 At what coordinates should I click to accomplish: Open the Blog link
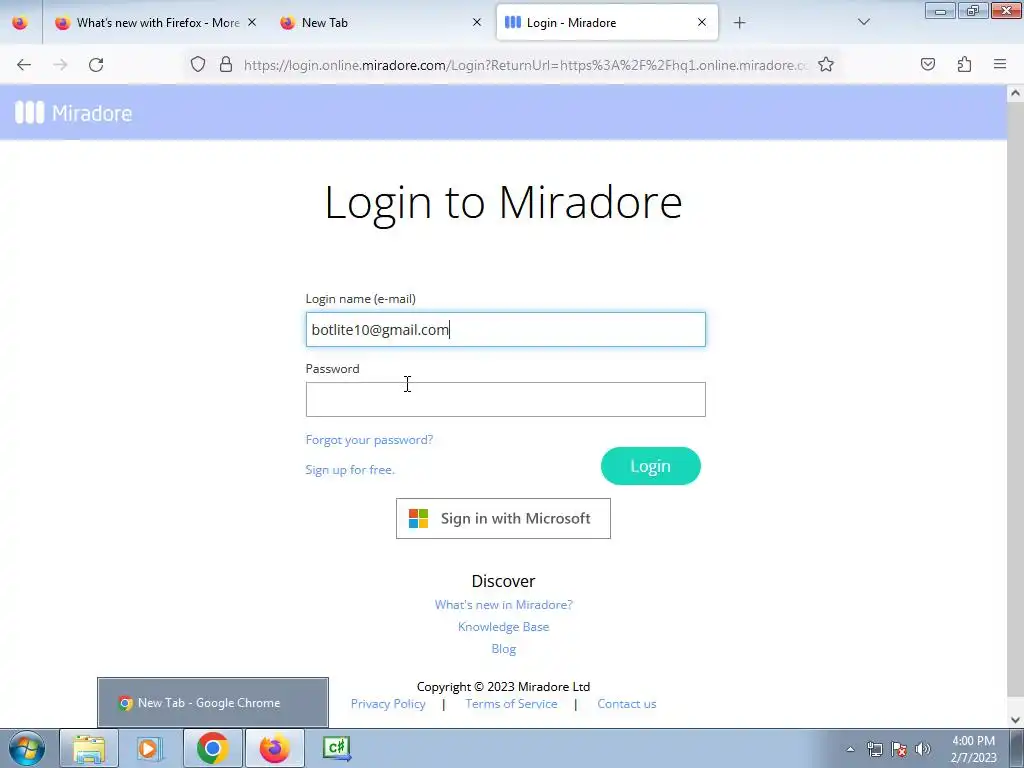(504, 648)
